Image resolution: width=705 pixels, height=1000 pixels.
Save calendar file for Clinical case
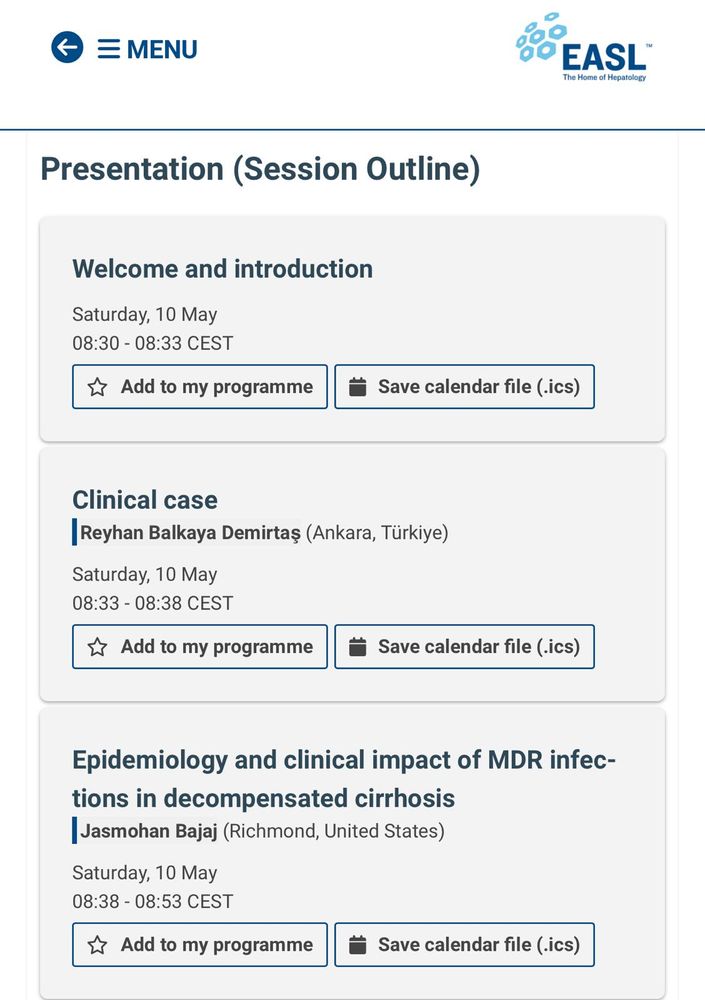464,647
